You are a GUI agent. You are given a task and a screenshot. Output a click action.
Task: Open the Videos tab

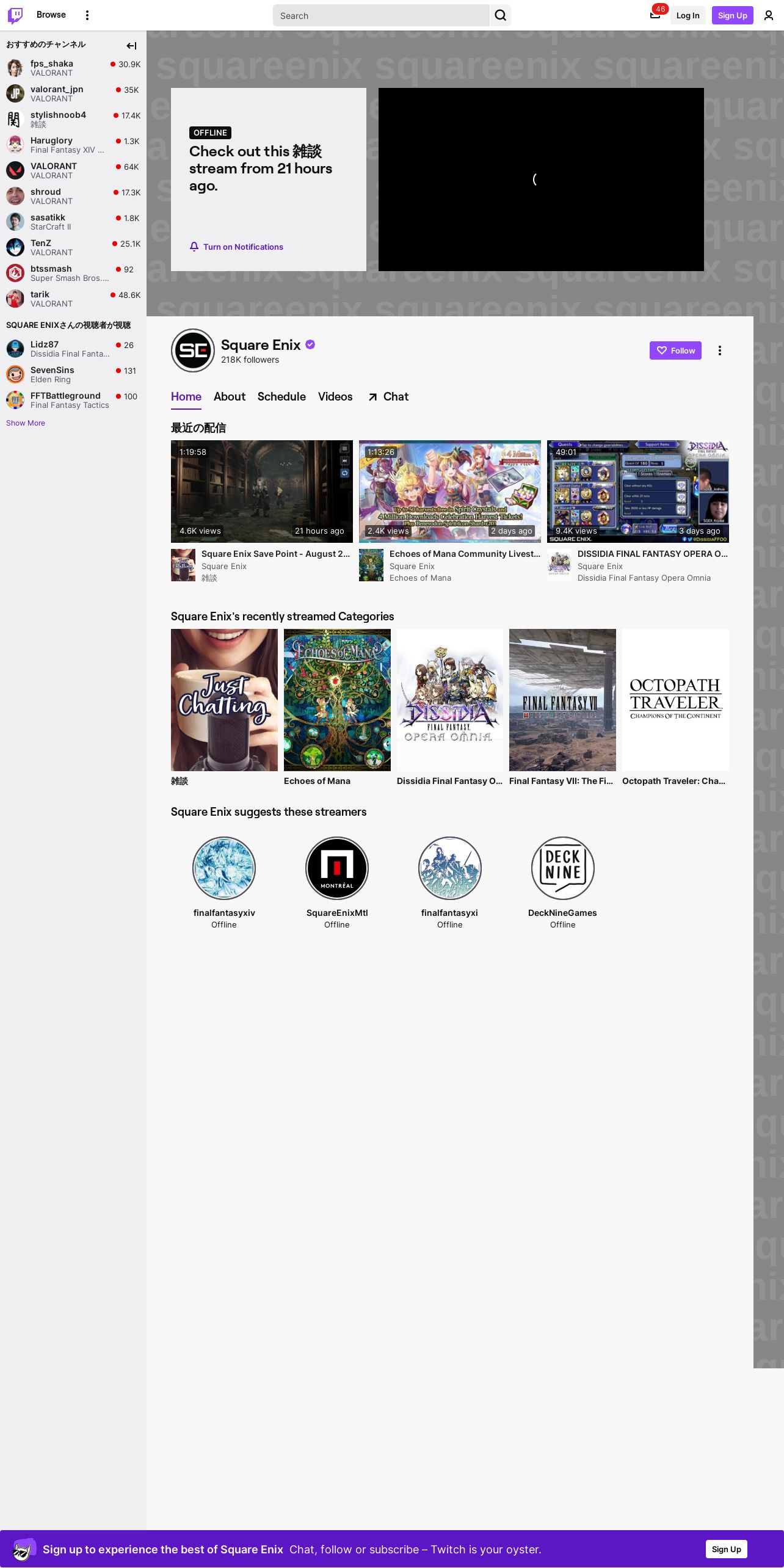pyautogui.click(x=335, y=397)
